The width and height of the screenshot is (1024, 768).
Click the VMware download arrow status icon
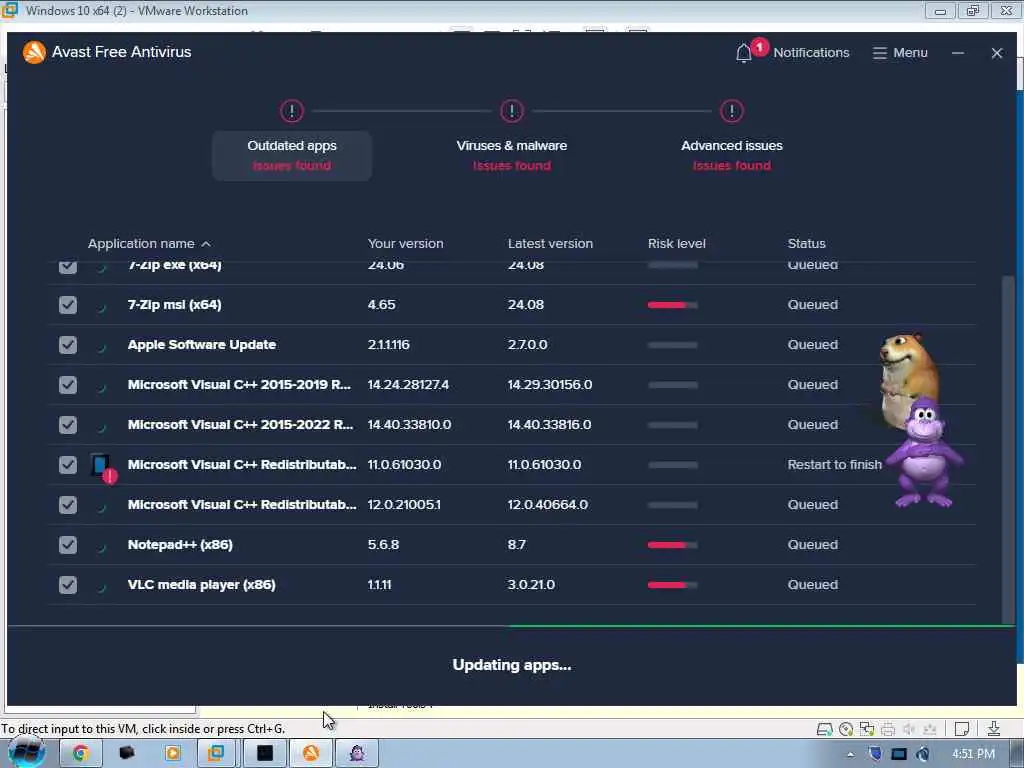(993, 729)
